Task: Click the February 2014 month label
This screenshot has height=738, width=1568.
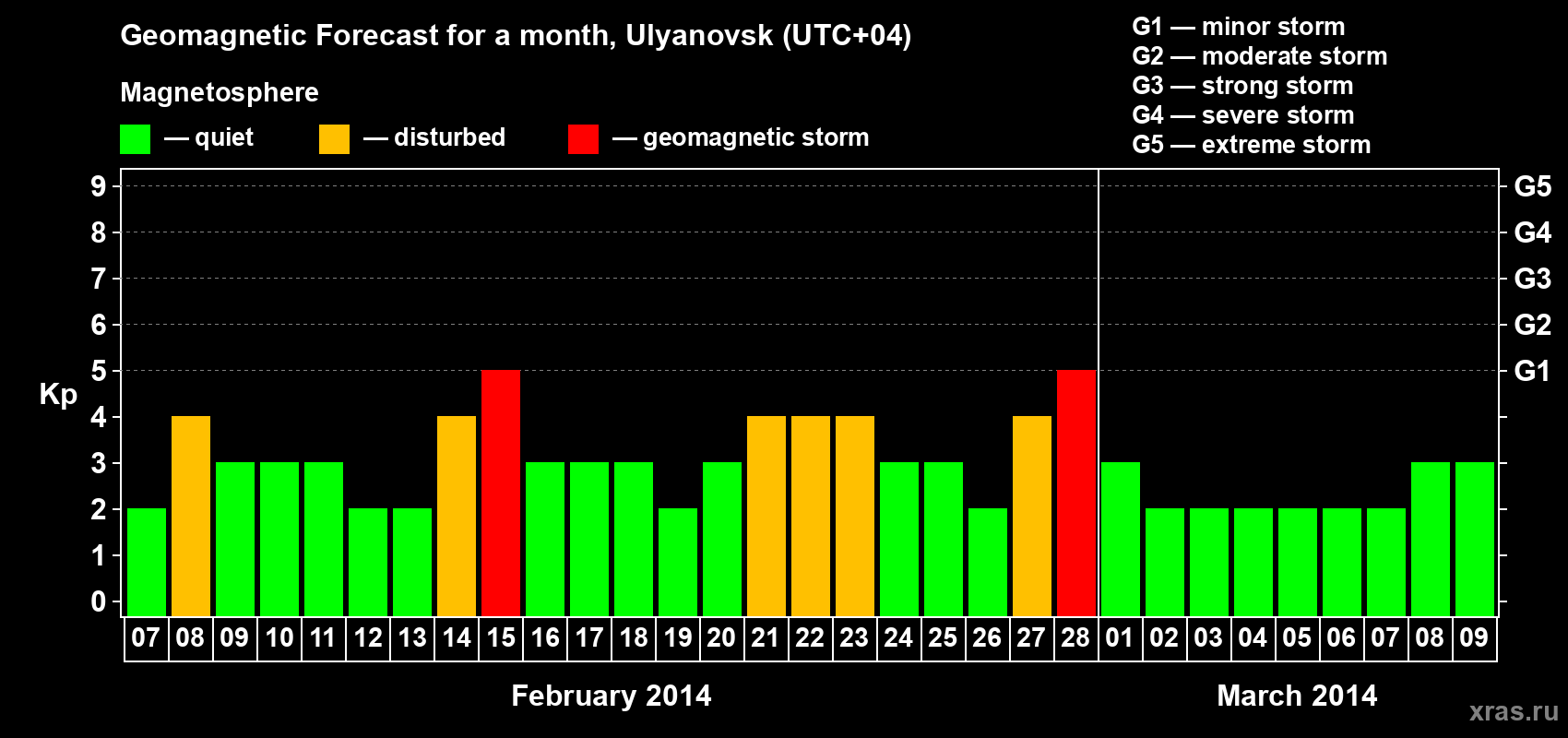Action: coord(611,696)
